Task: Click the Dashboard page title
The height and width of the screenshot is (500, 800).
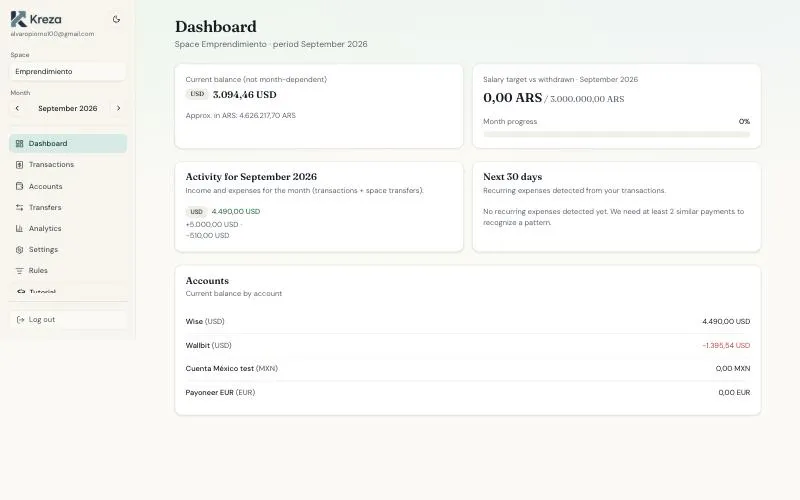Action: click(216, 27)
